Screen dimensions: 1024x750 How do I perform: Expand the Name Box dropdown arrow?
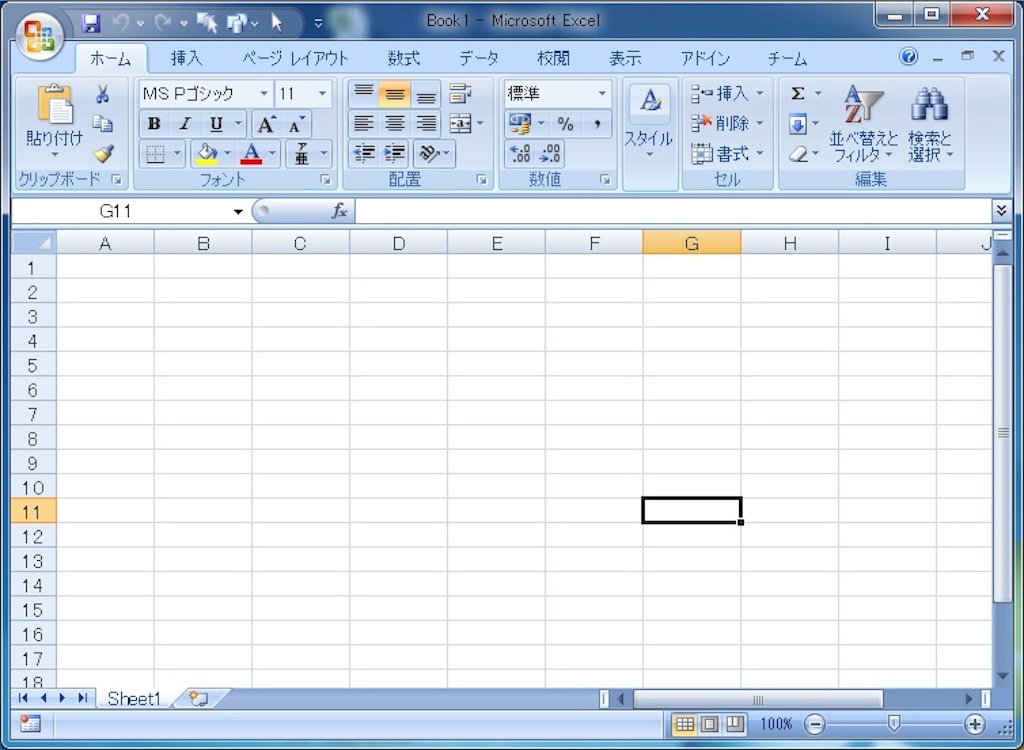(x=238, y=212)
